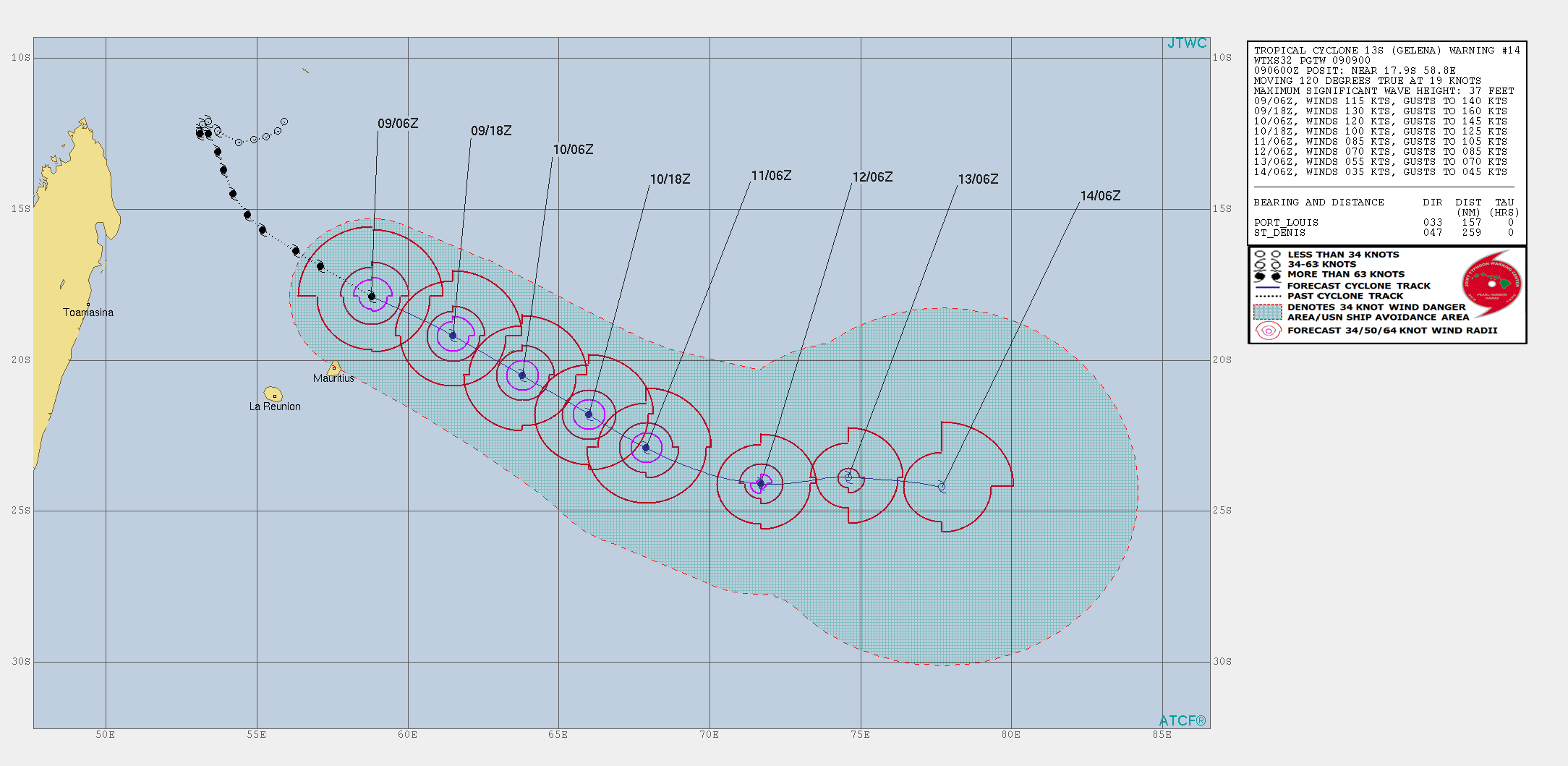Click the 75E longitude axis label
This screenshot has height=766, width=1568.
pos(860,735)
